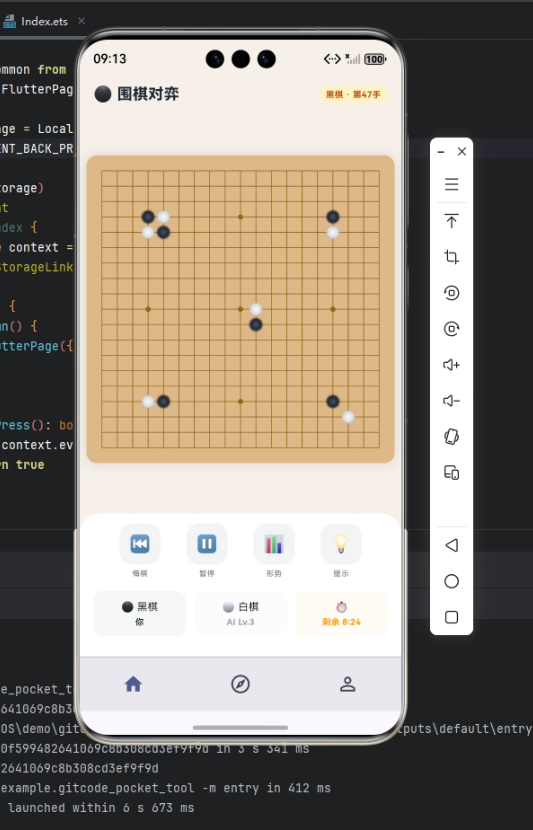
Task: Click the battery 100 indicator in status bar
Action: 375,59
